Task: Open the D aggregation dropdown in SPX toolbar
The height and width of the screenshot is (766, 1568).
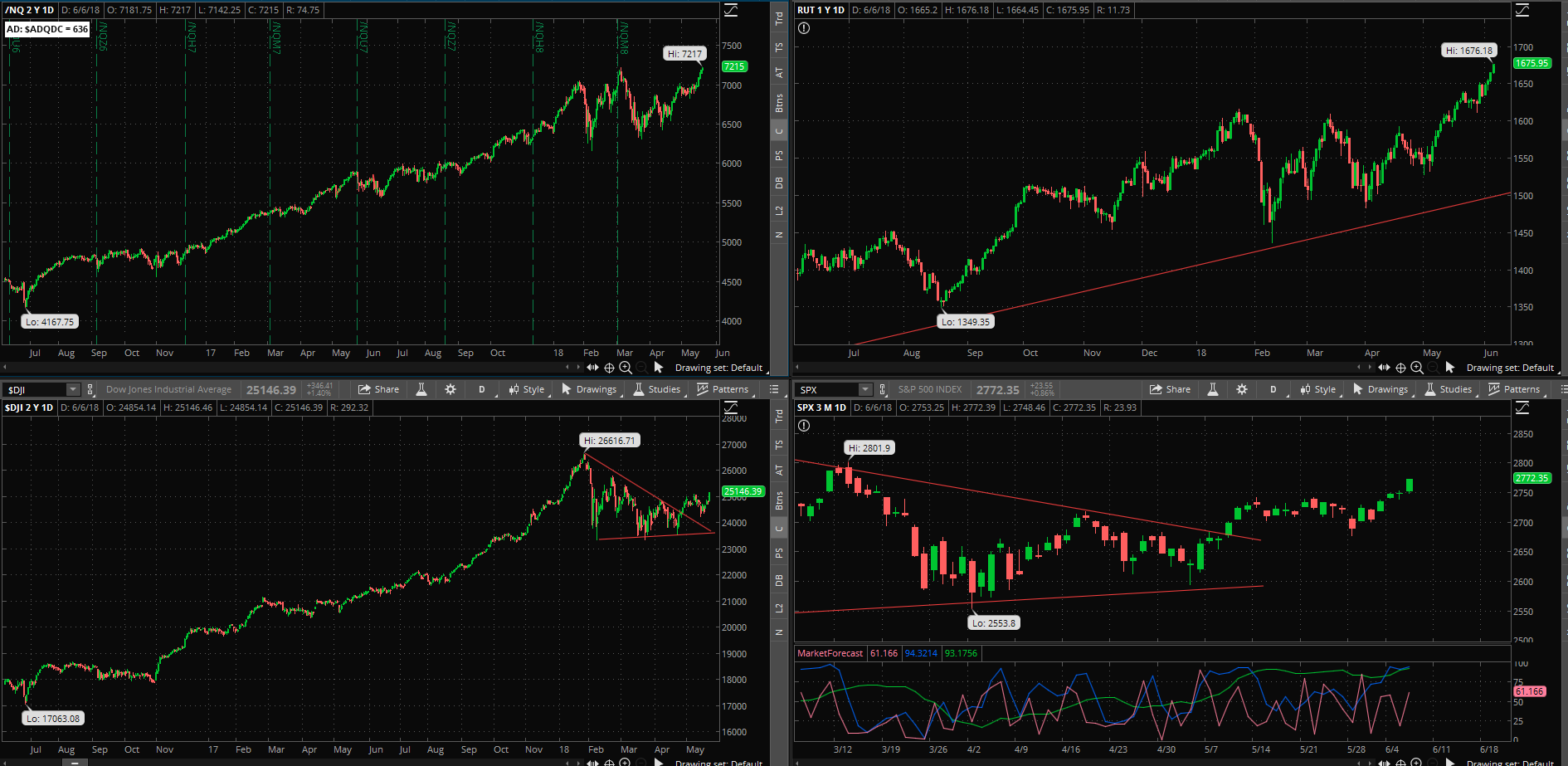Action: coord(1273,389)
